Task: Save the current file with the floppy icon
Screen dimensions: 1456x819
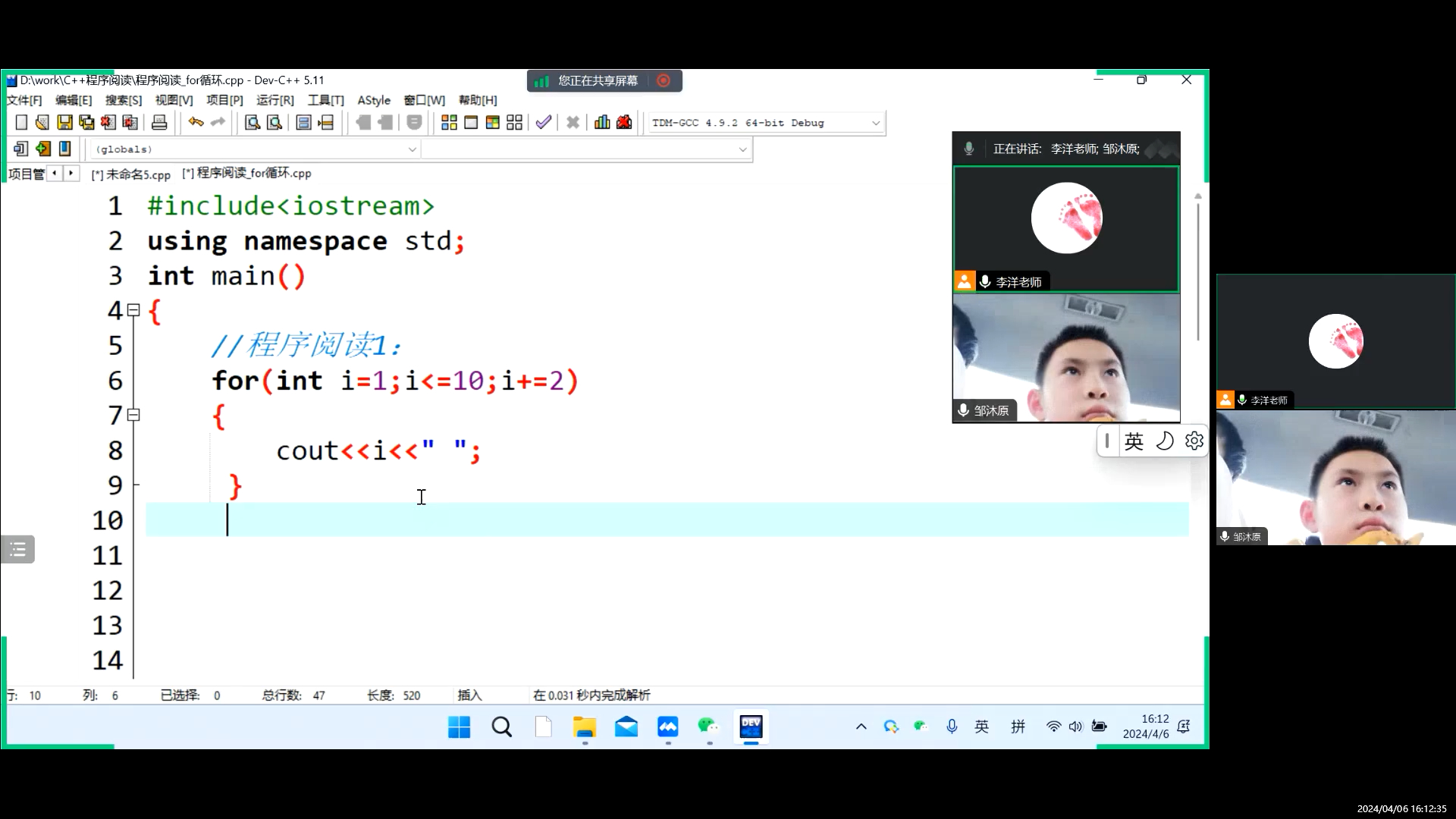Action: pyautogui.click(x=64, y=123)
